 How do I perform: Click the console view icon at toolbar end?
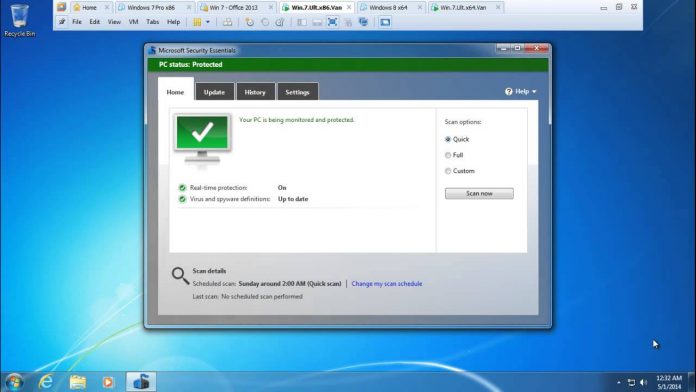pyautogui.click(x=385, y=22)
